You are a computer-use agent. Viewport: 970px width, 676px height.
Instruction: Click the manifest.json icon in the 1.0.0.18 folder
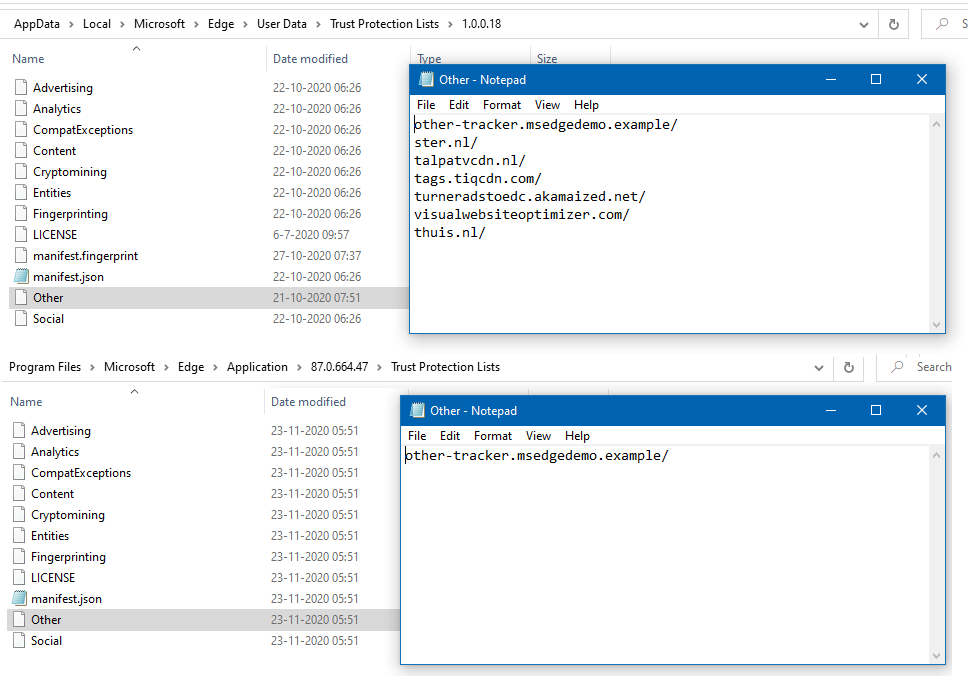click(x=21, y=276)
